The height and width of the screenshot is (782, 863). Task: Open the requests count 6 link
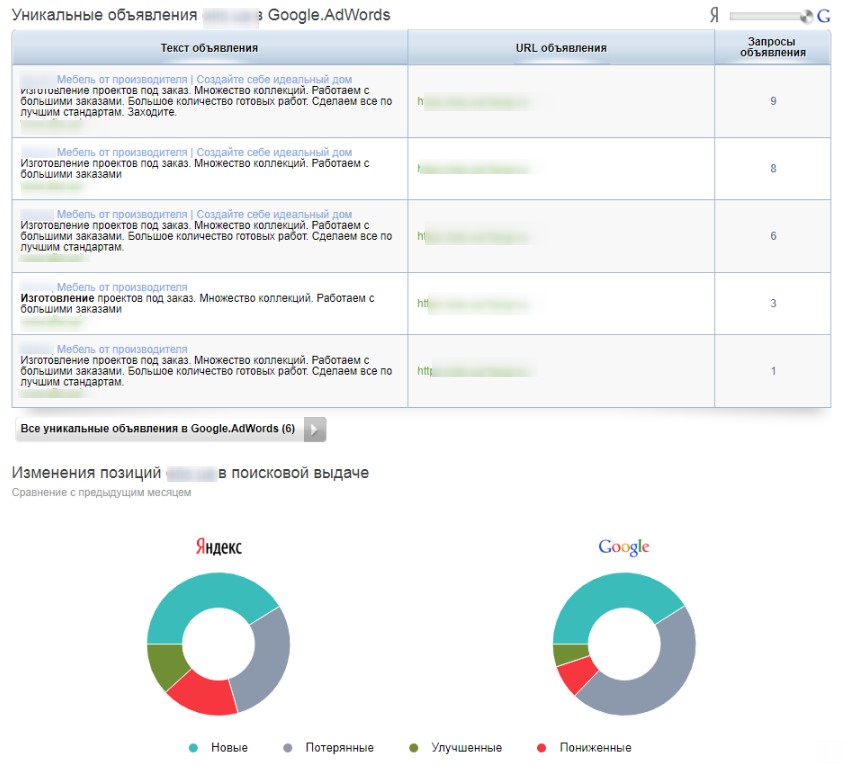(x=773, y=236)
